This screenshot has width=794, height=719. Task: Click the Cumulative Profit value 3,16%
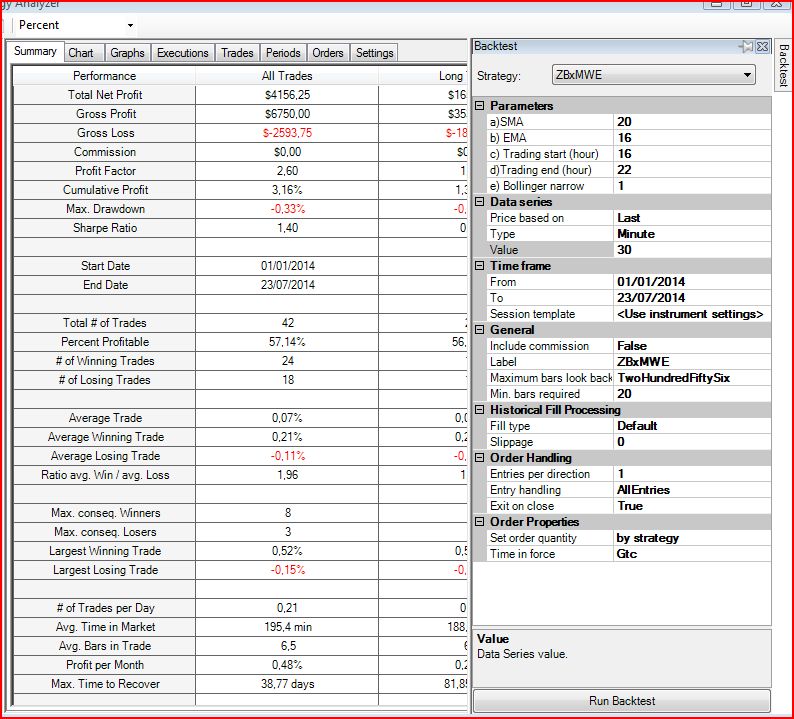[x=287, y=190]
